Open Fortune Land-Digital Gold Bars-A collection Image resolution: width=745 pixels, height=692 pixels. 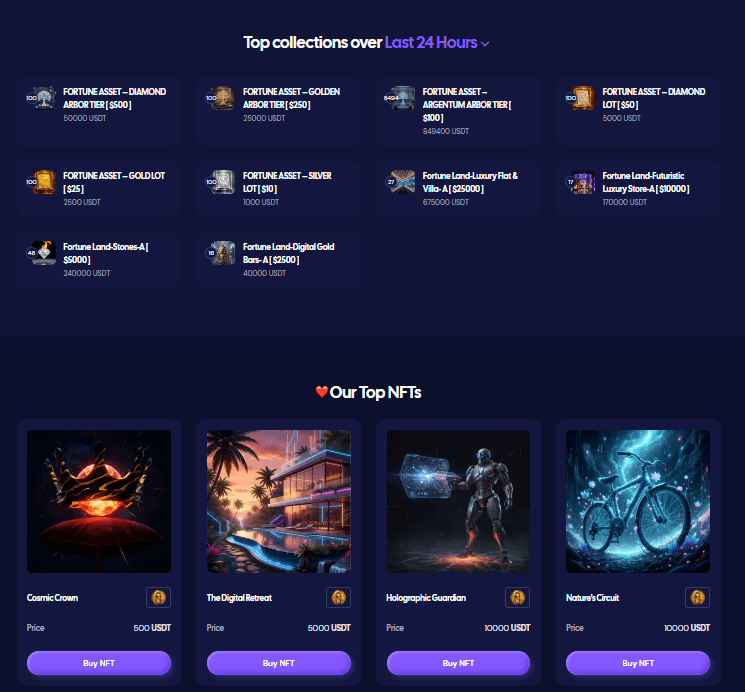pos(278,260)
